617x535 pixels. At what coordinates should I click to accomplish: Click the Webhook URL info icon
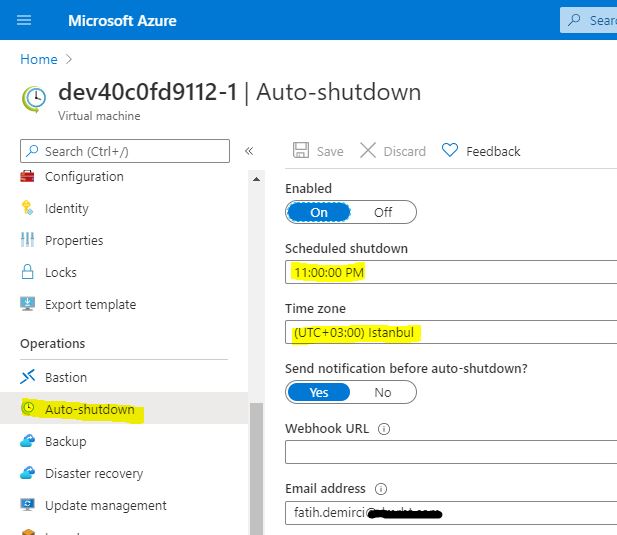(x=384, y=429)
